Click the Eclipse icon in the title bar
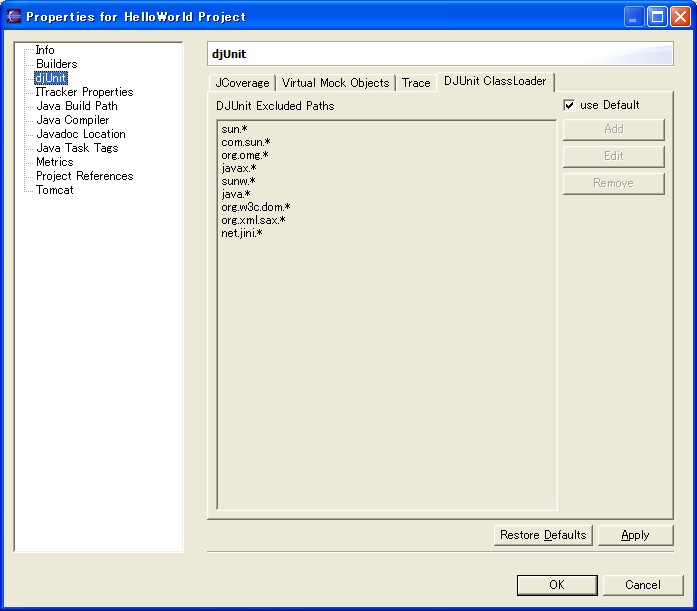Screen dimensions: 697x611 click(14, 16)
